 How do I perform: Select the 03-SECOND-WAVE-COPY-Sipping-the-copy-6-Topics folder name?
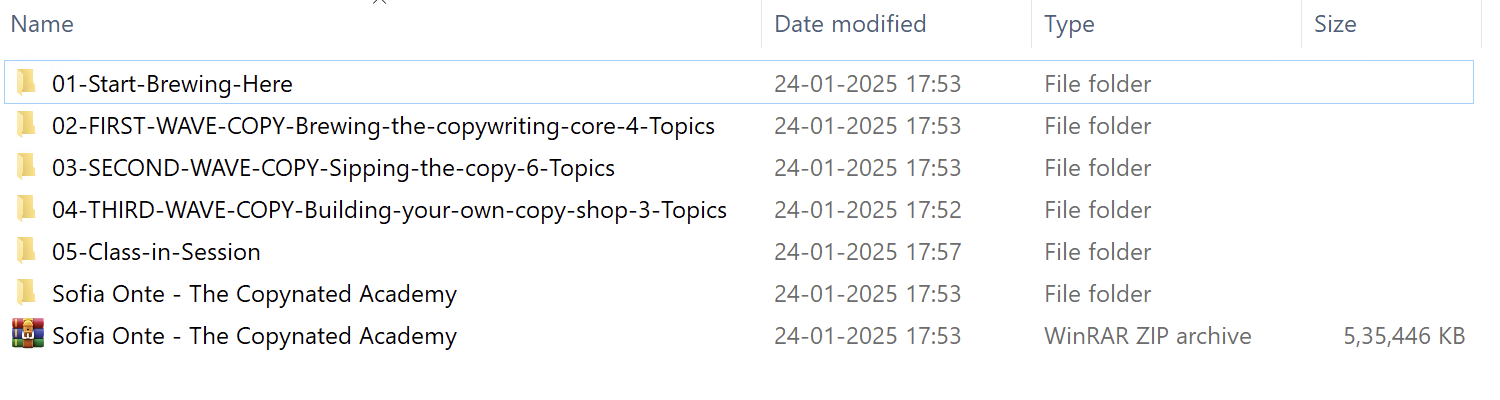[333, 168]
